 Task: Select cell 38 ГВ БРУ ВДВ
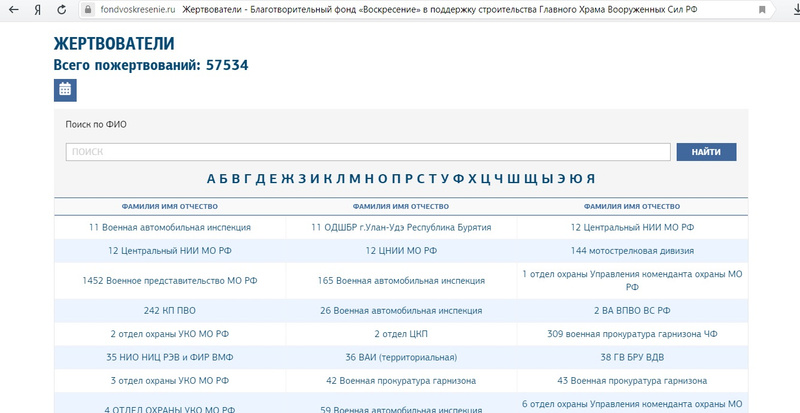(632, 357)
